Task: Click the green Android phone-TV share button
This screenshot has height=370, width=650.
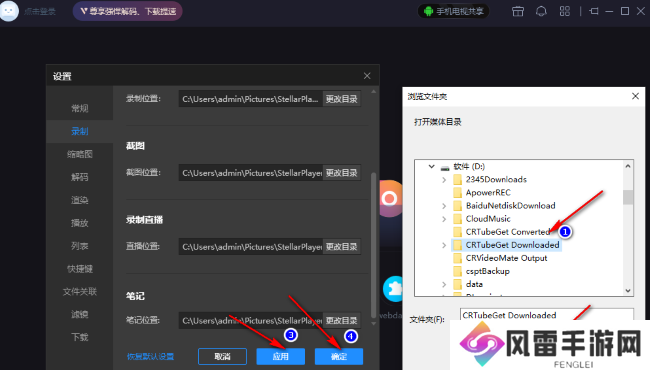Action: point(453,11)
